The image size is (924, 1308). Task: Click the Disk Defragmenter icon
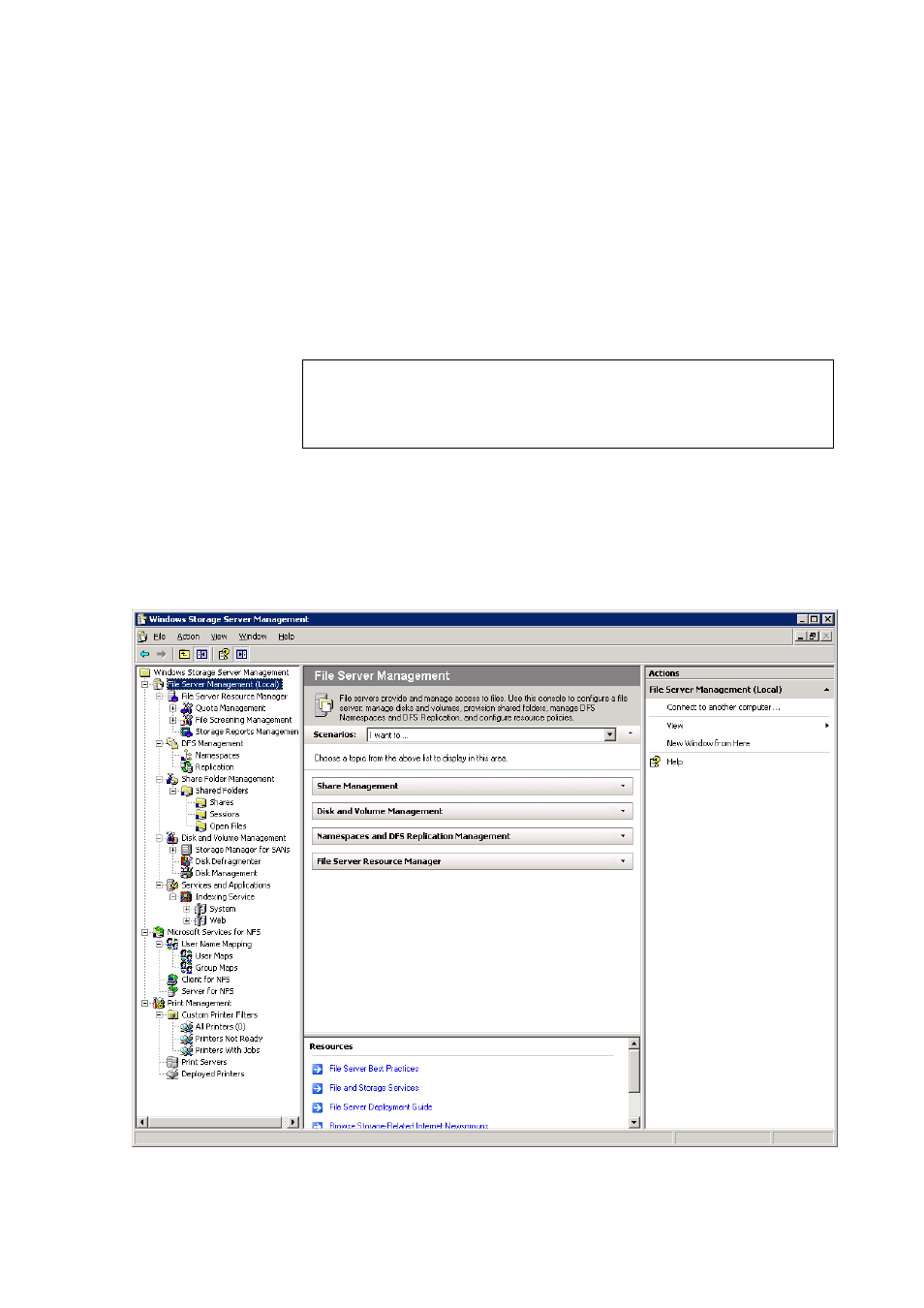[x=187, y=861]
